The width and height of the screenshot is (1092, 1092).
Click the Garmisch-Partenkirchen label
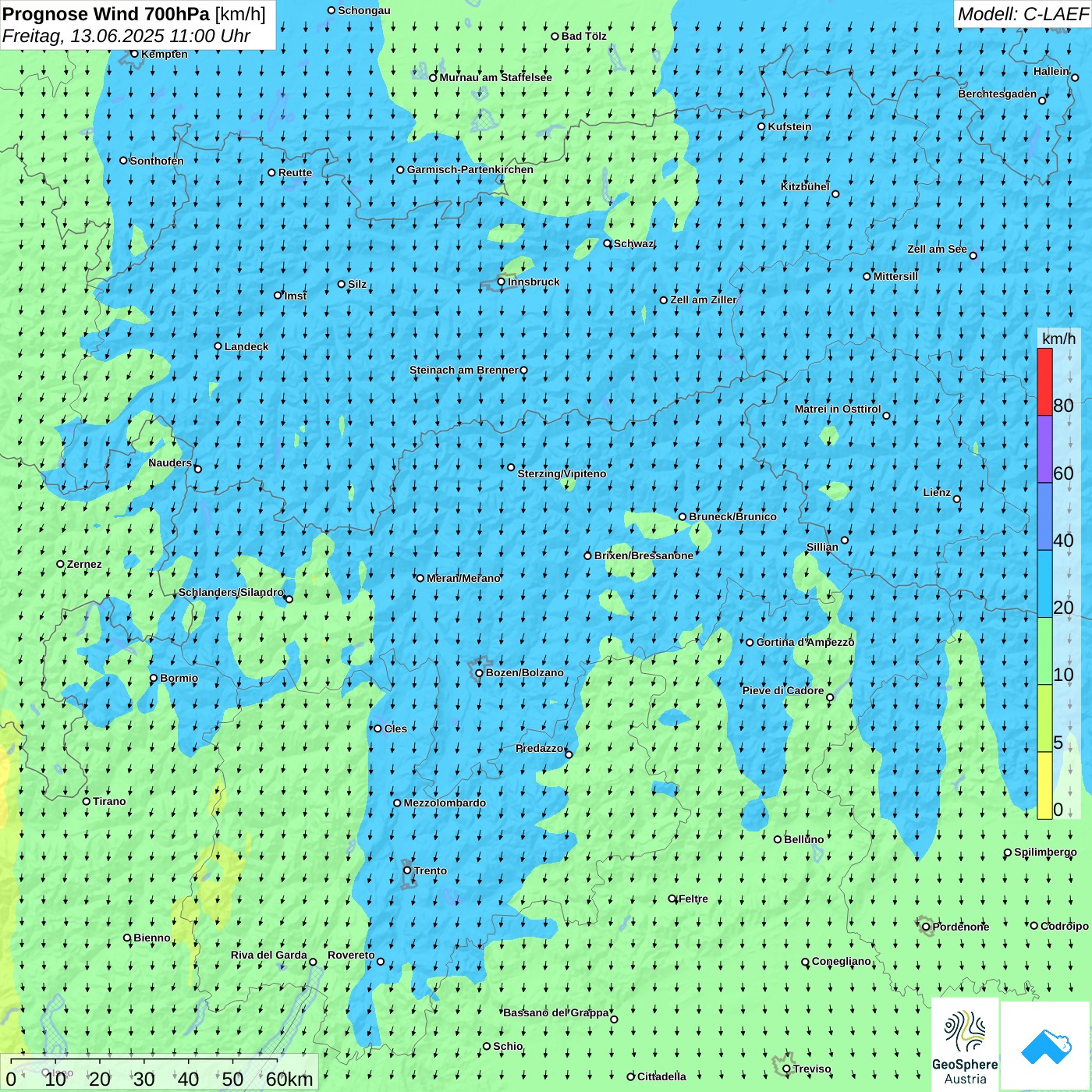(x=470, y=169)
